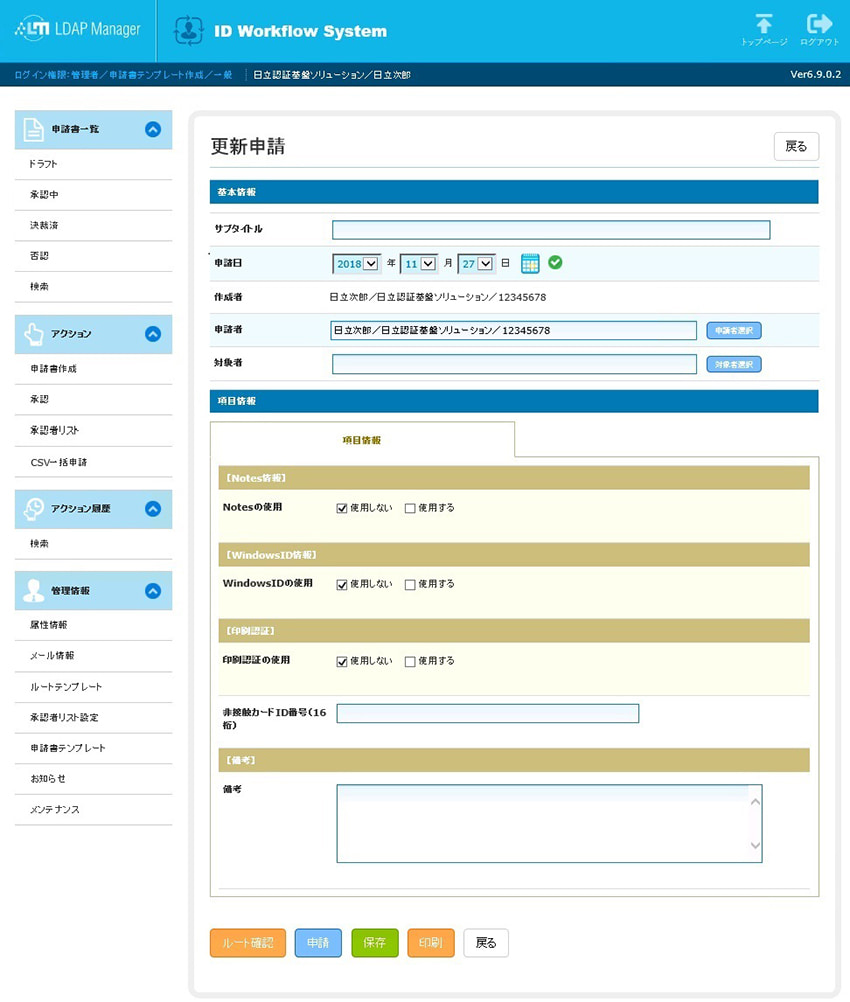Check 使用する for Notesの使用

[410, 508]
